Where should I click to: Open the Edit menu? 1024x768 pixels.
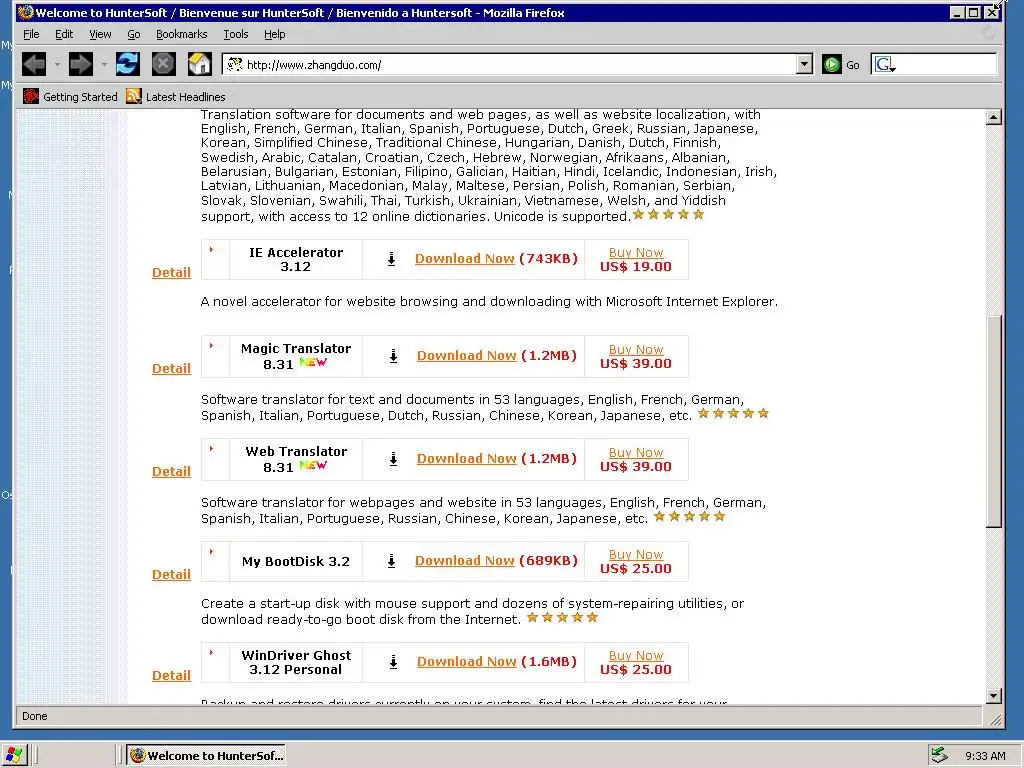(64, 34)
